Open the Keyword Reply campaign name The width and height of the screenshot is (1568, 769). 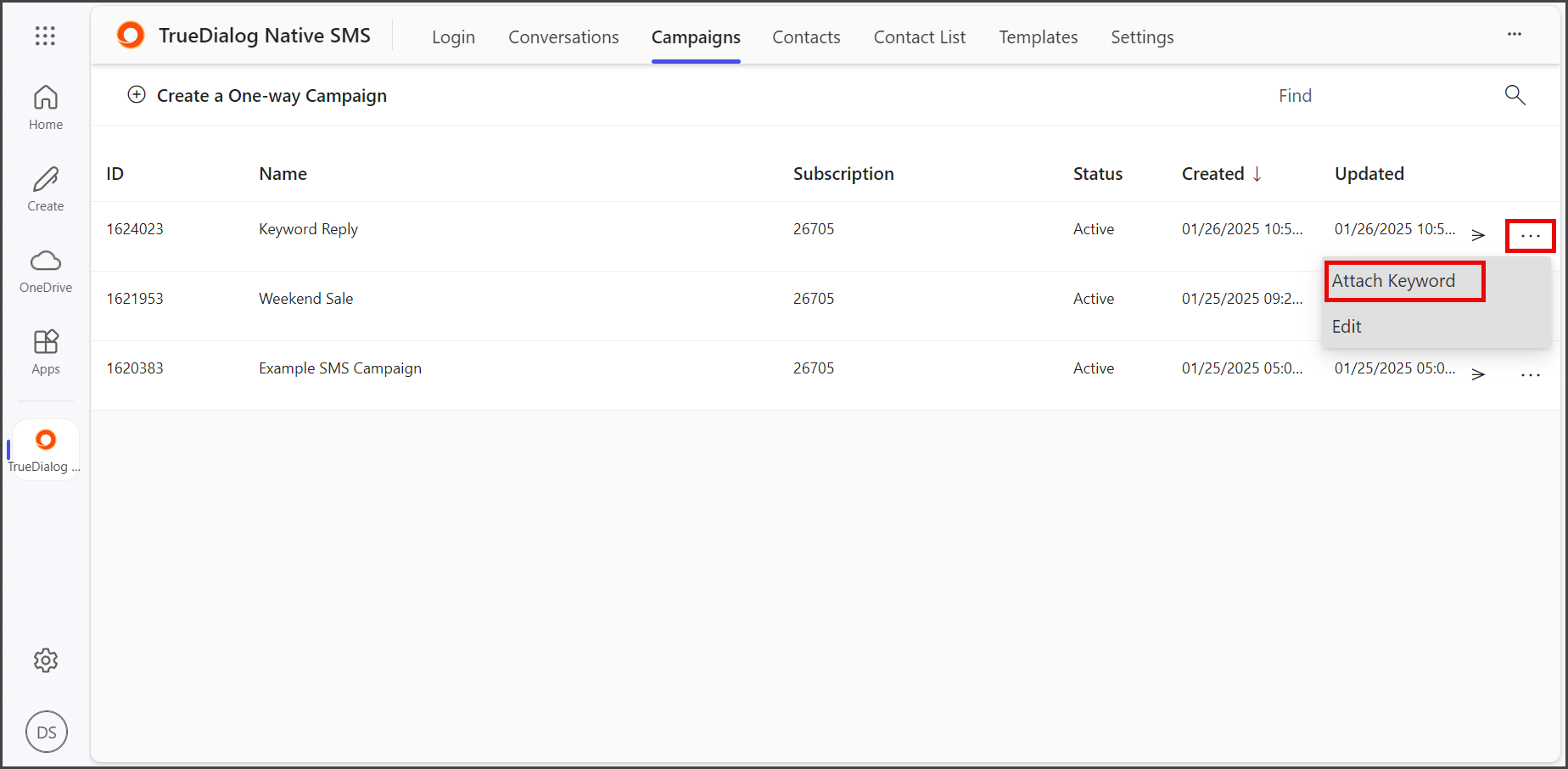(309, 229)
